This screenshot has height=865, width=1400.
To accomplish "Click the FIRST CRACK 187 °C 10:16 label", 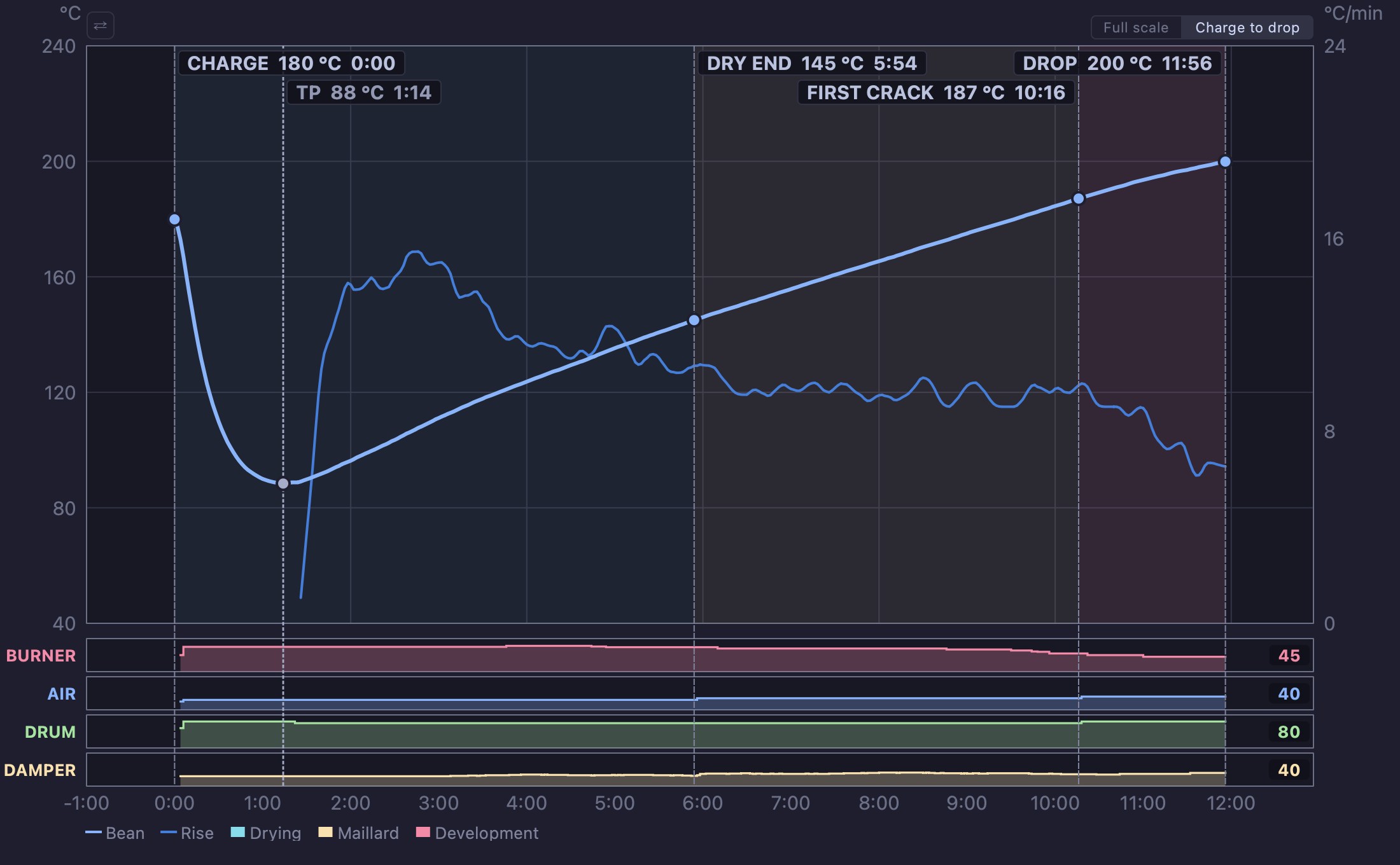I will [x=936, y=92].
